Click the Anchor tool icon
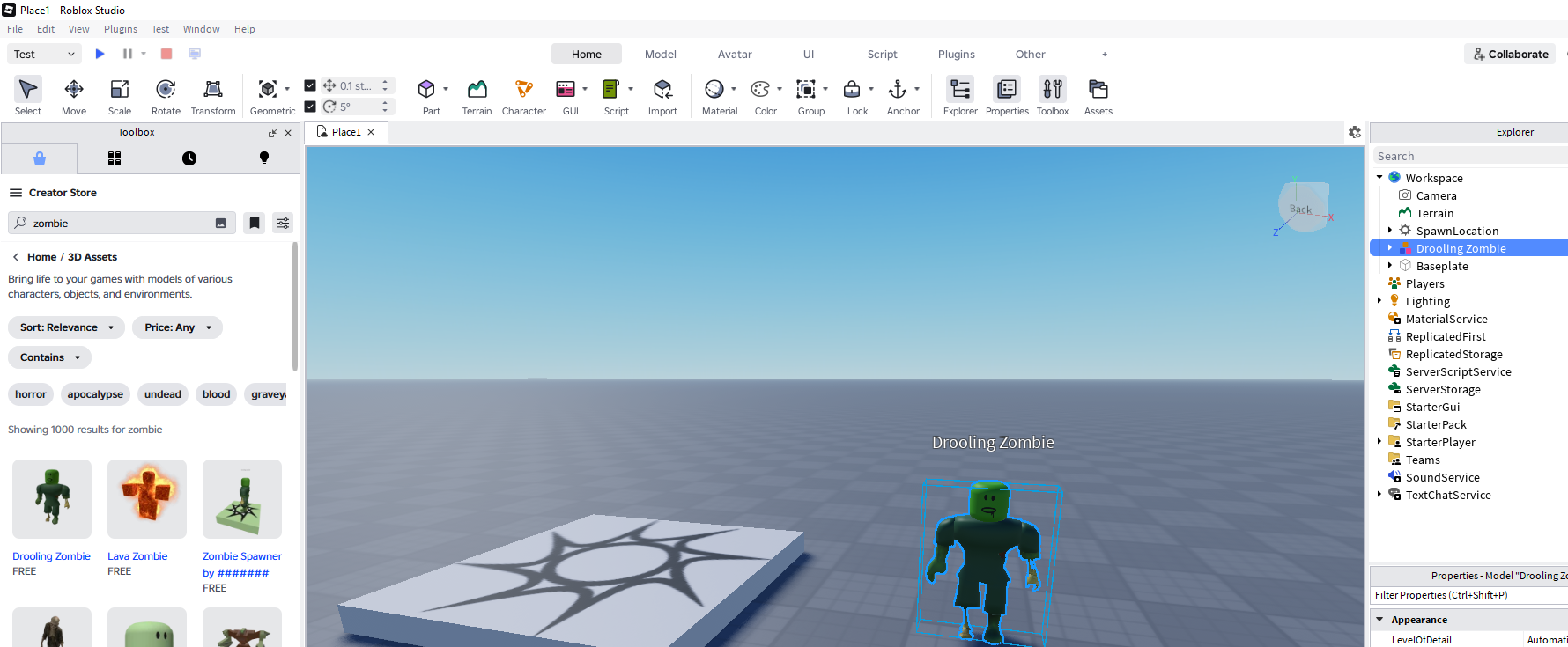Image resolution: width=1568 pixels, height=647 pixels. click(897, 89)
